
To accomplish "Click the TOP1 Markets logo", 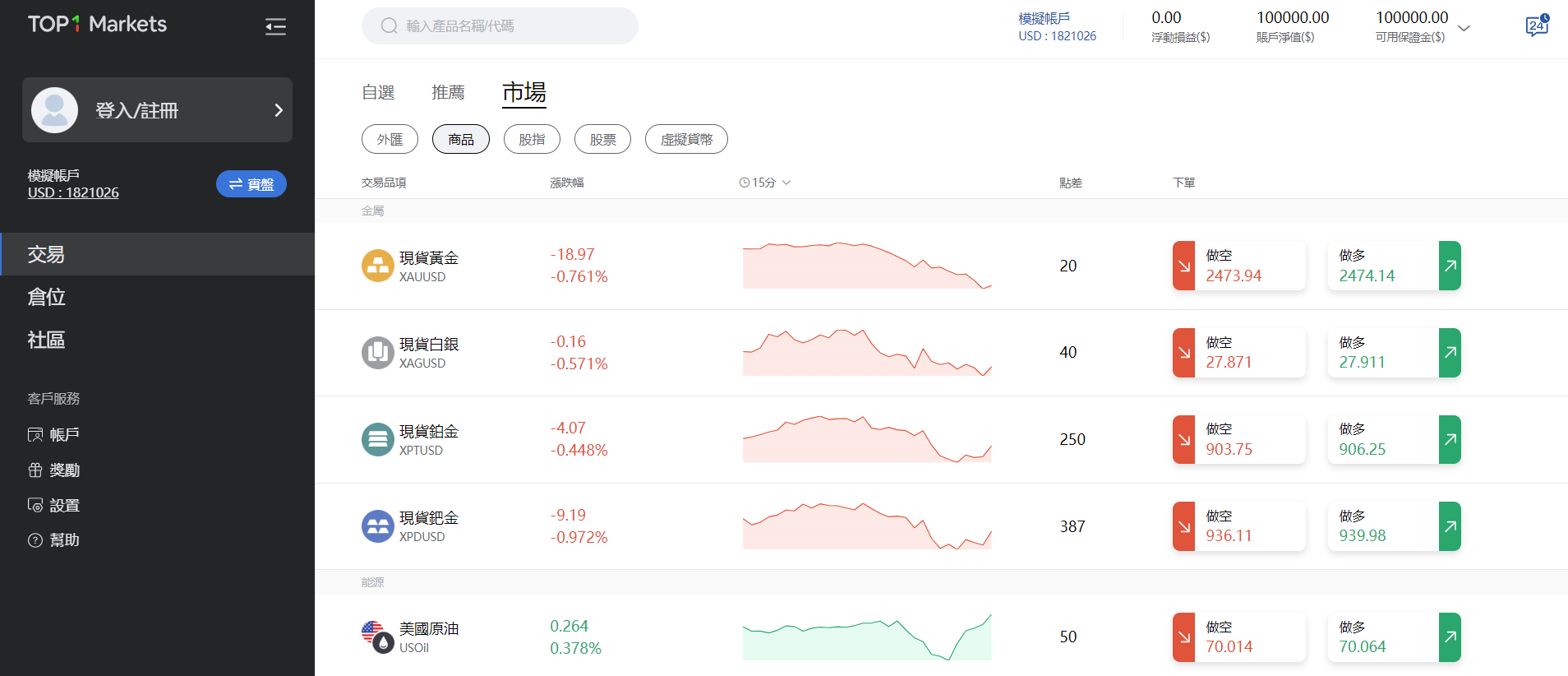I will coord(97,24).
